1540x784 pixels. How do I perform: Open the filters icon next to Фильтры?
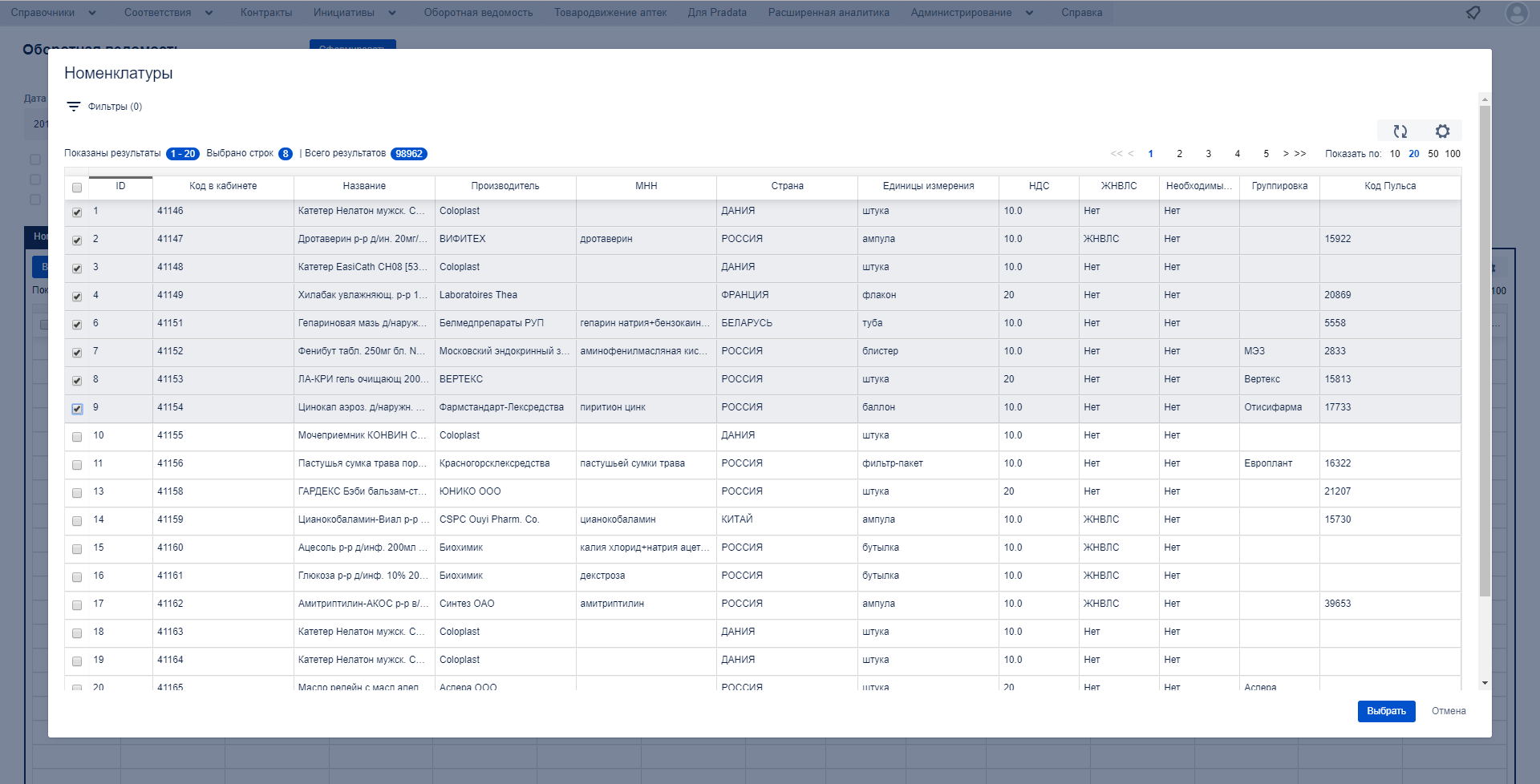tap(73, 107)
